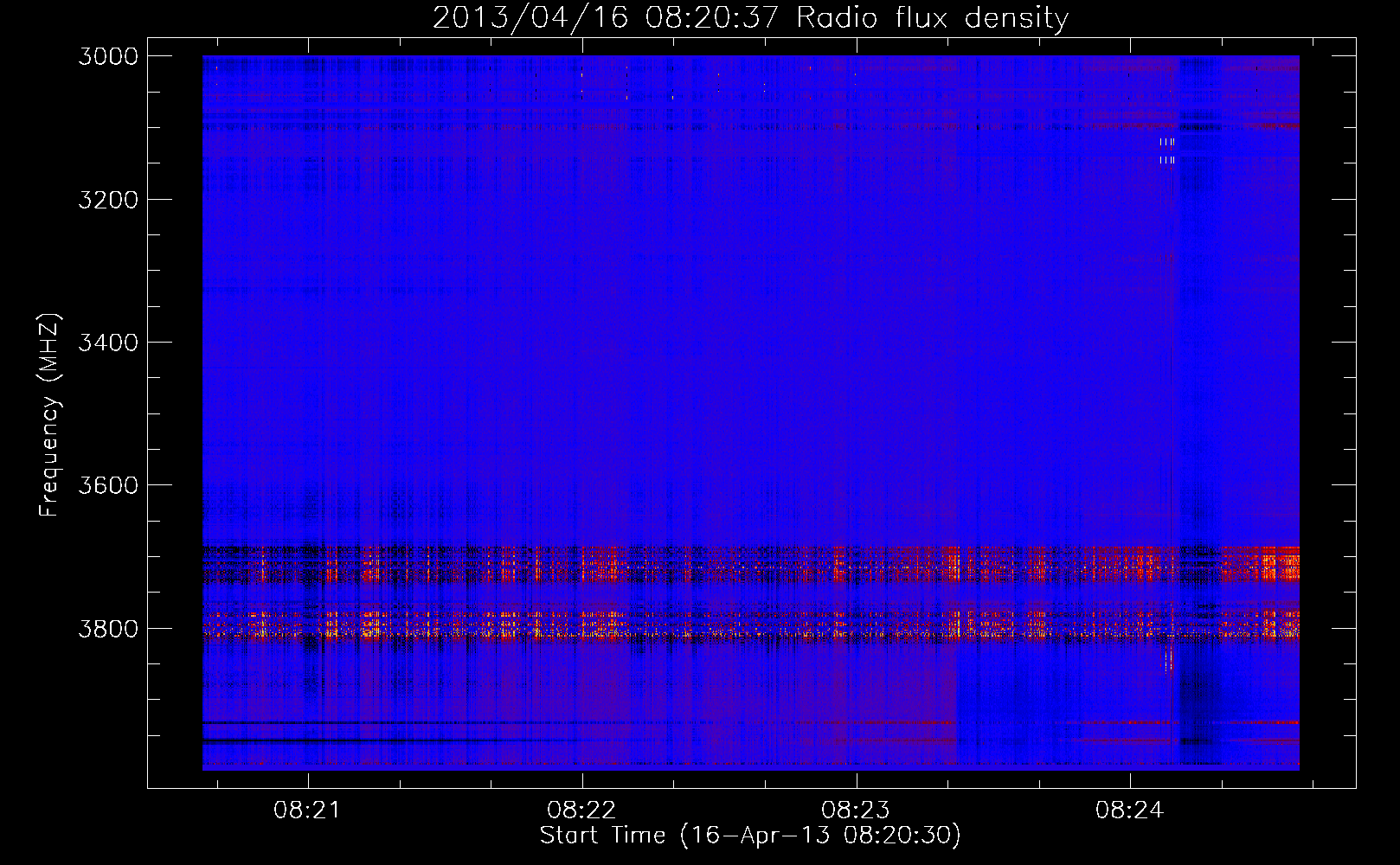Image resolution: width=1400 pixels, height=865 pixels.
Task: Click the 'Frequency (MHZ)' y-axis label
Action: pos(49,415)
